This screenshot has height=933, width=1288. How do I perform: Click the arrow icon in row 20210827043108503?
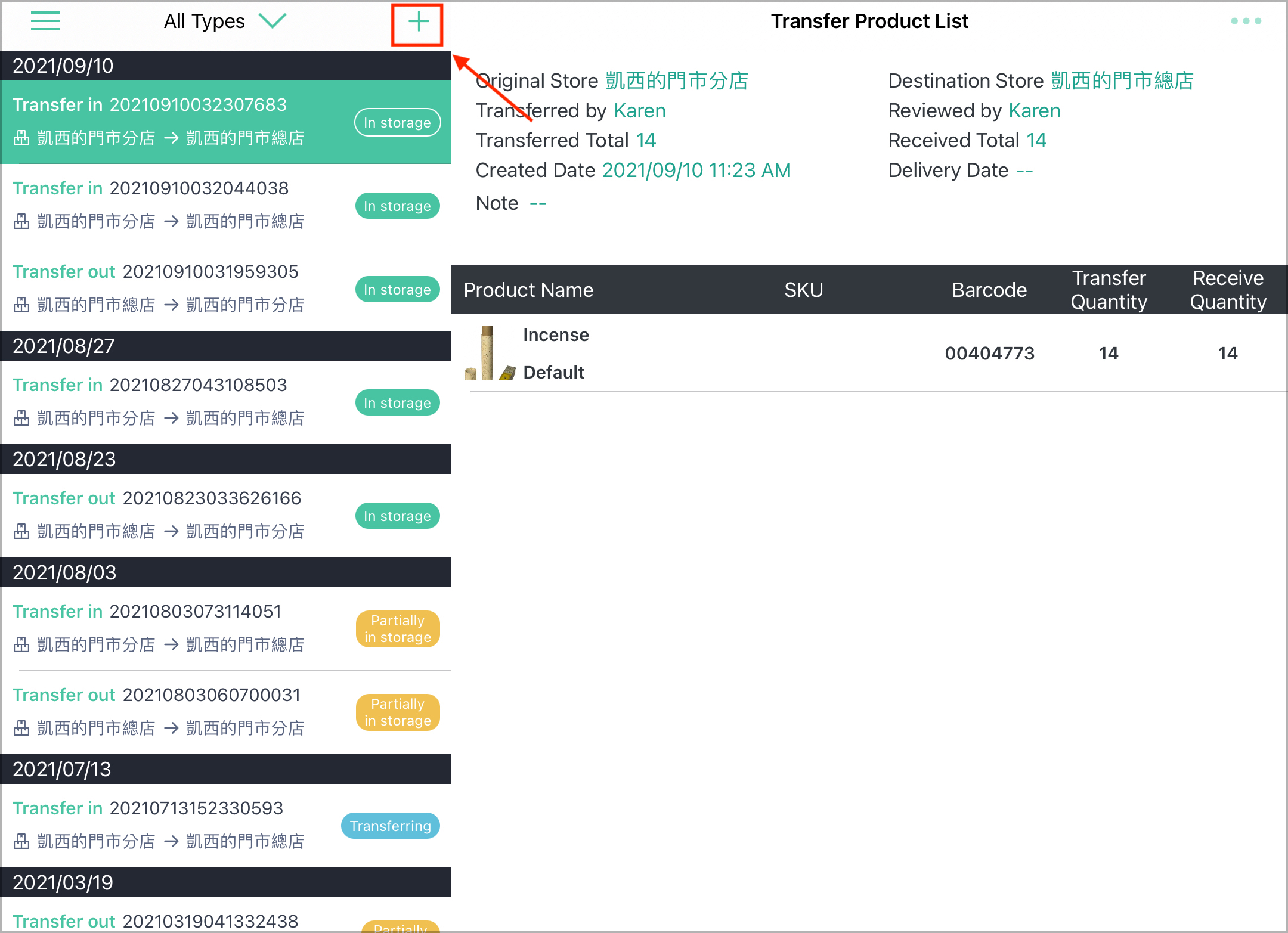click(171, 419)
